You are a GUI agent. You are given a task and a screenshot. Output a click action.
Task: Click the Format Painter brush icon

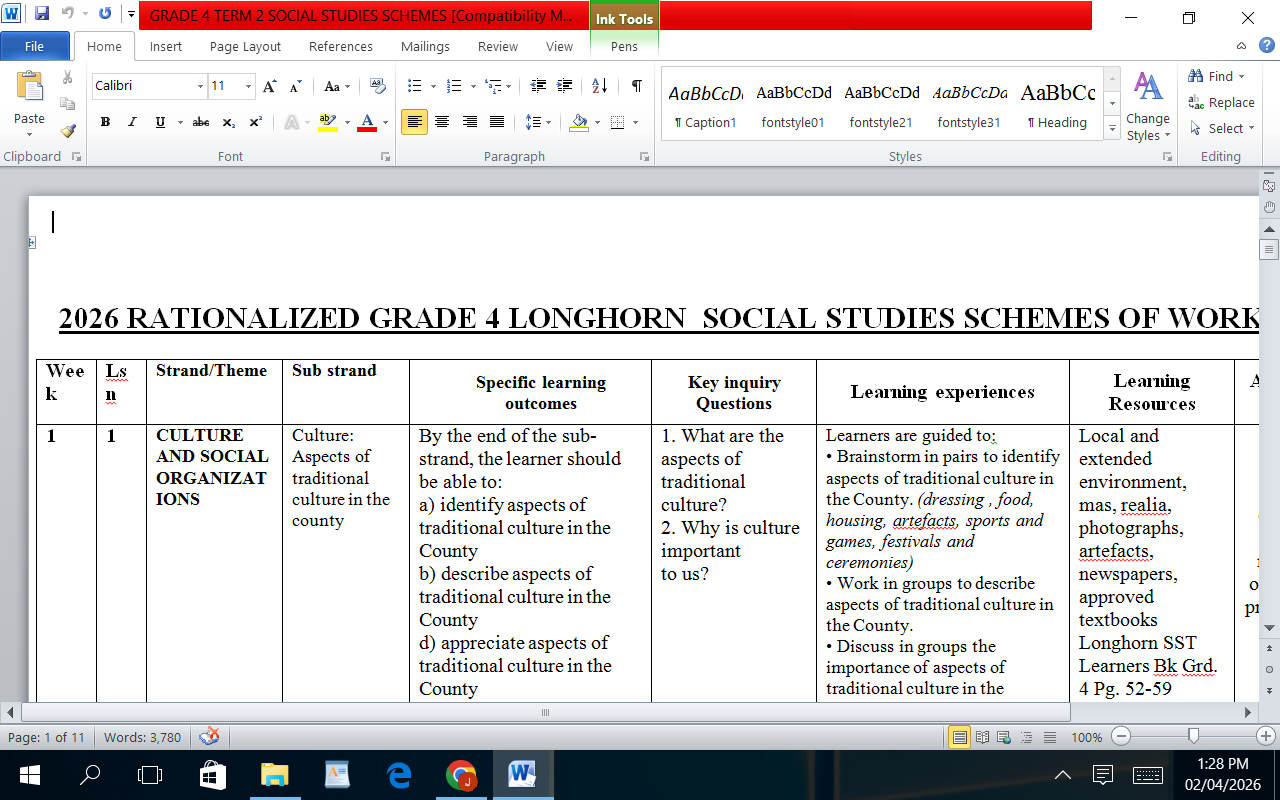(68, 130)
